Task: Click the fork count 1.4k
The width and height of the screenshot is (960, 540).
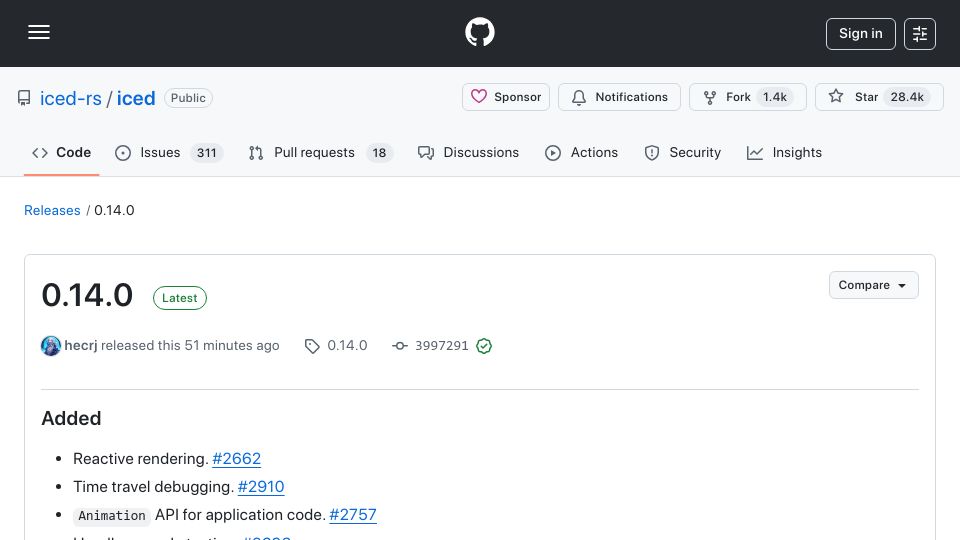Action: click(774, 97)
